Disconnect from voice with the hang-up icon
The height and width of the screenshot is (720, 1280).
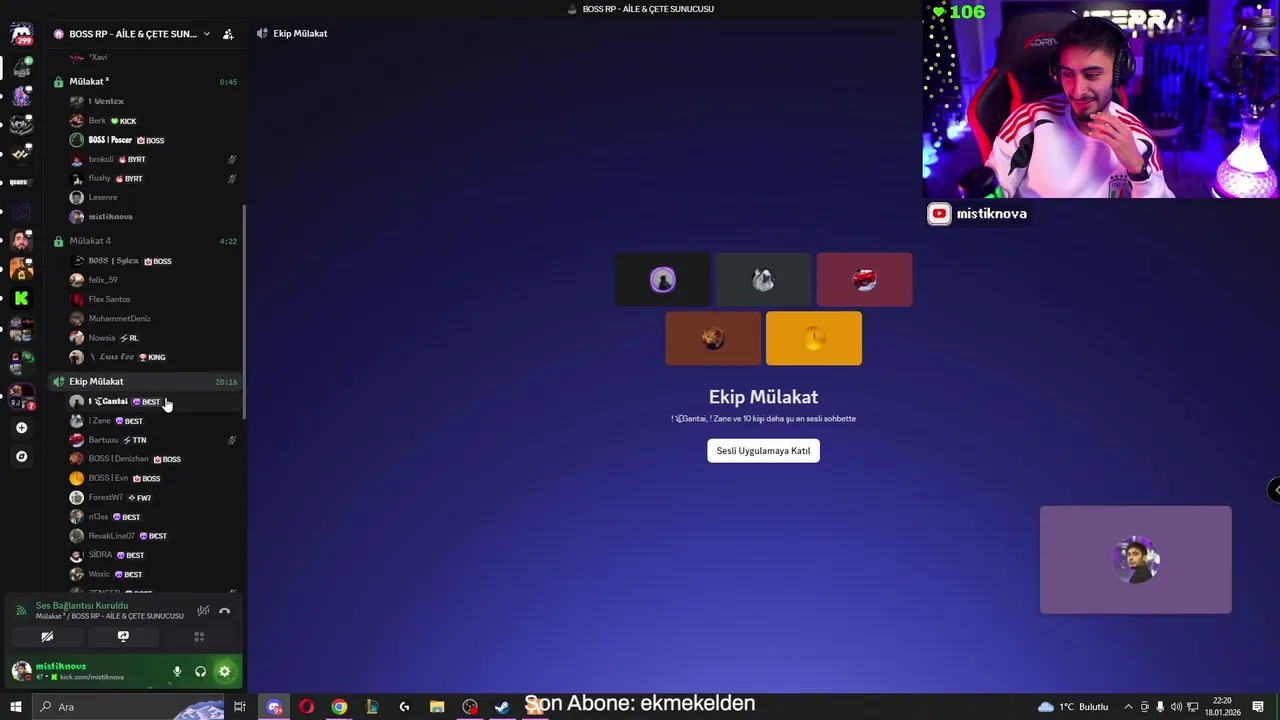click(225, 611)
